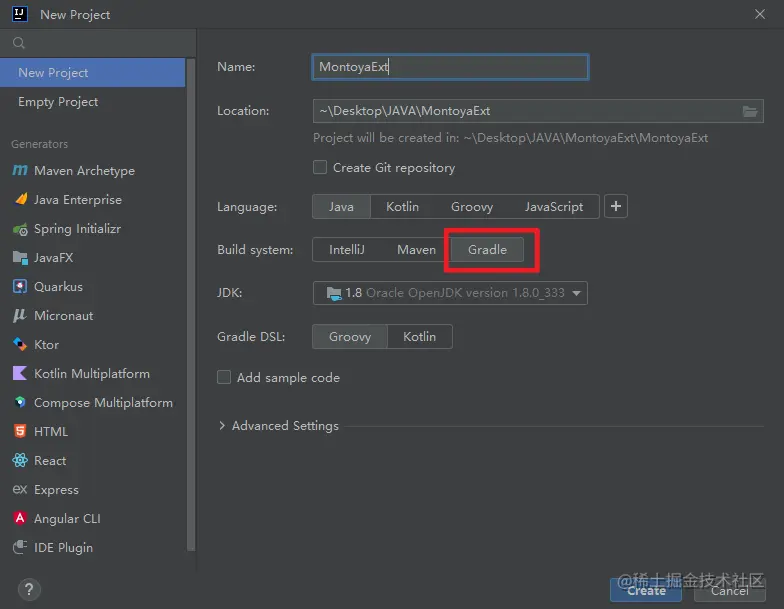Choose Quarkus generator entry
Image resolution: width=784 pixels, height=609 pixels.
(x=92, y=286)
